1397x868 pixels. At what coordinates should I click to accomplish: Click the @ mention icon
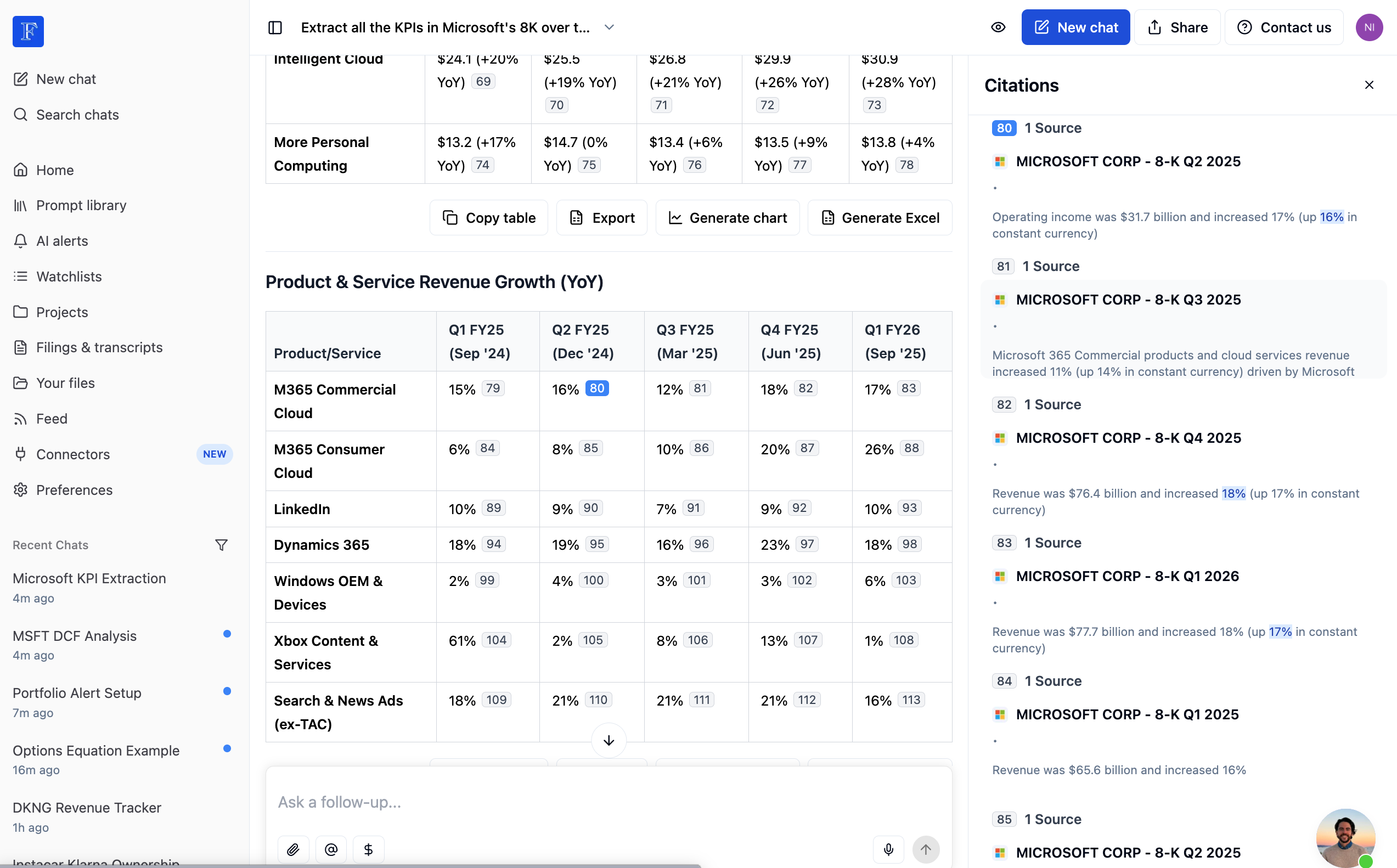pyautogui.click(x=331, y=849)
